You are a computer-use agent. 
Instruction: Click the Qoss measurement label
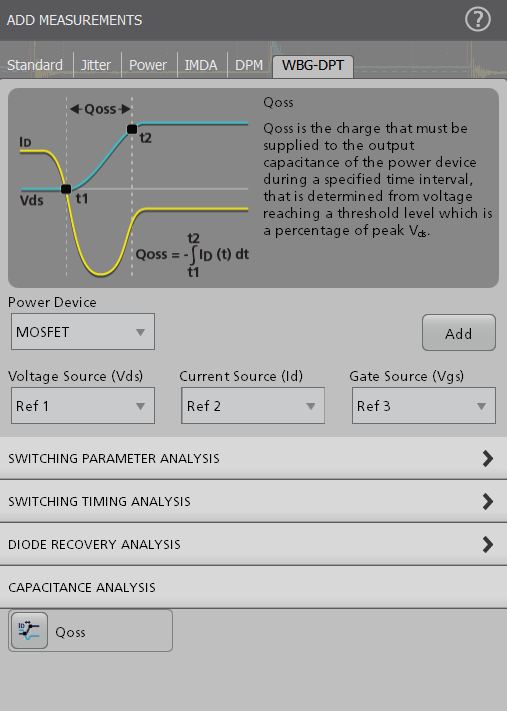[70, 632]
